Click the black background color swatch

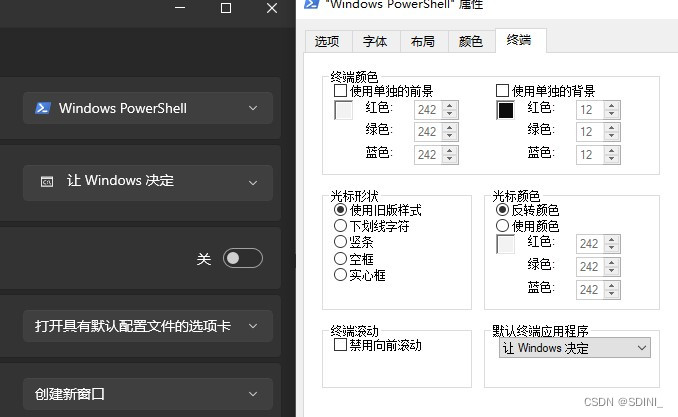pyautogui.click(x=505, y=110)
